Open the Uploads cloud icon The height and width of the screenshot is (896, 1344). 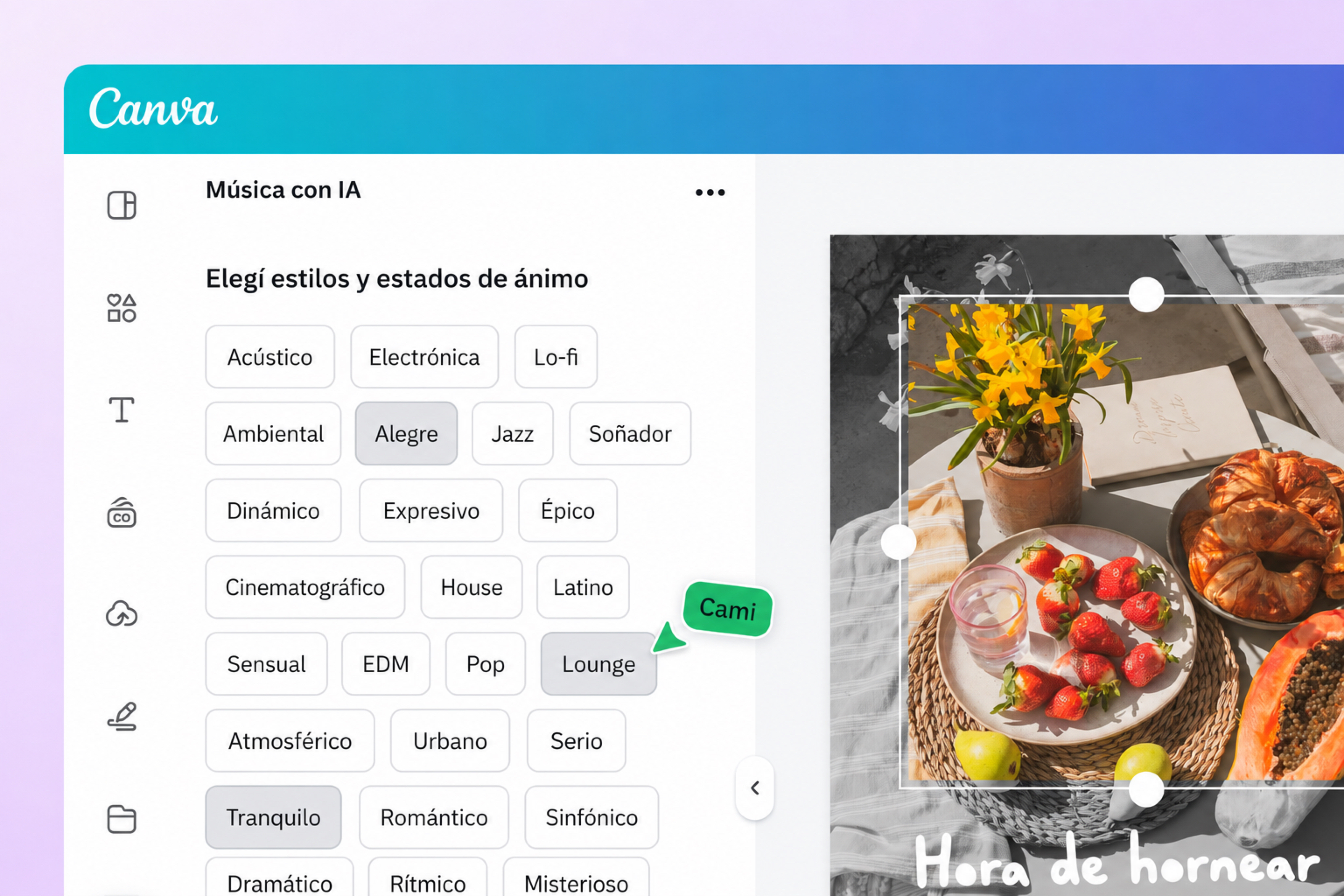[122, 614]
